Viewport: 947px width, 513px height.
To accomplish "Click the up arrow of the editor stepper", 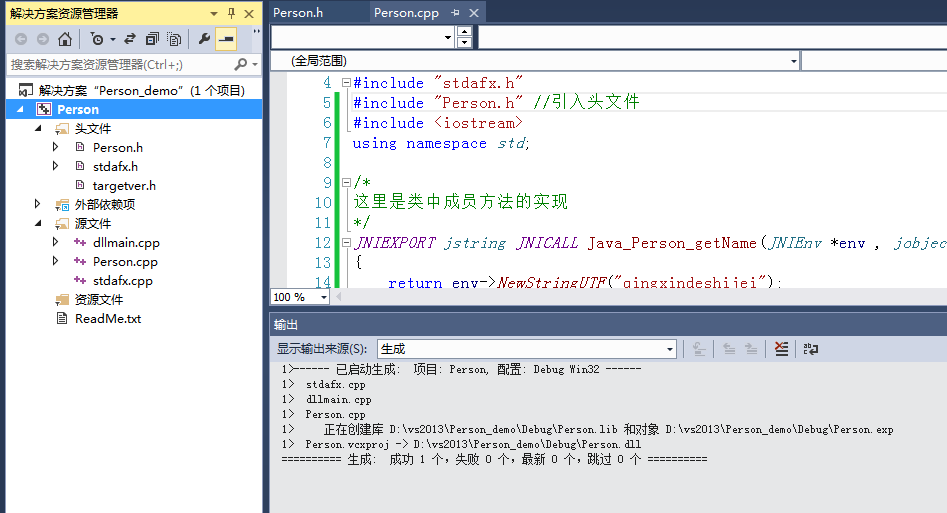I will [464, 32].
